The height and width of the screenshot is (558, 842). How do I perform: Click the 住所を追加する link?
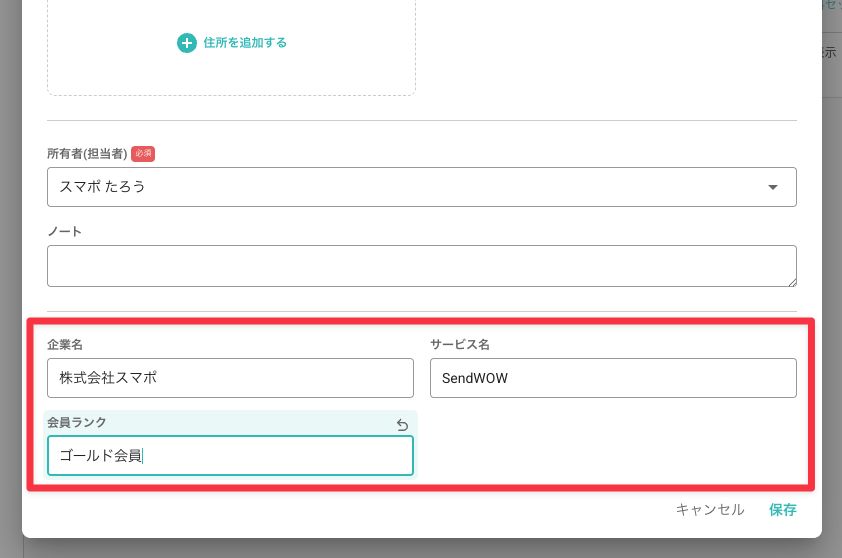click(x=245, y=43)
